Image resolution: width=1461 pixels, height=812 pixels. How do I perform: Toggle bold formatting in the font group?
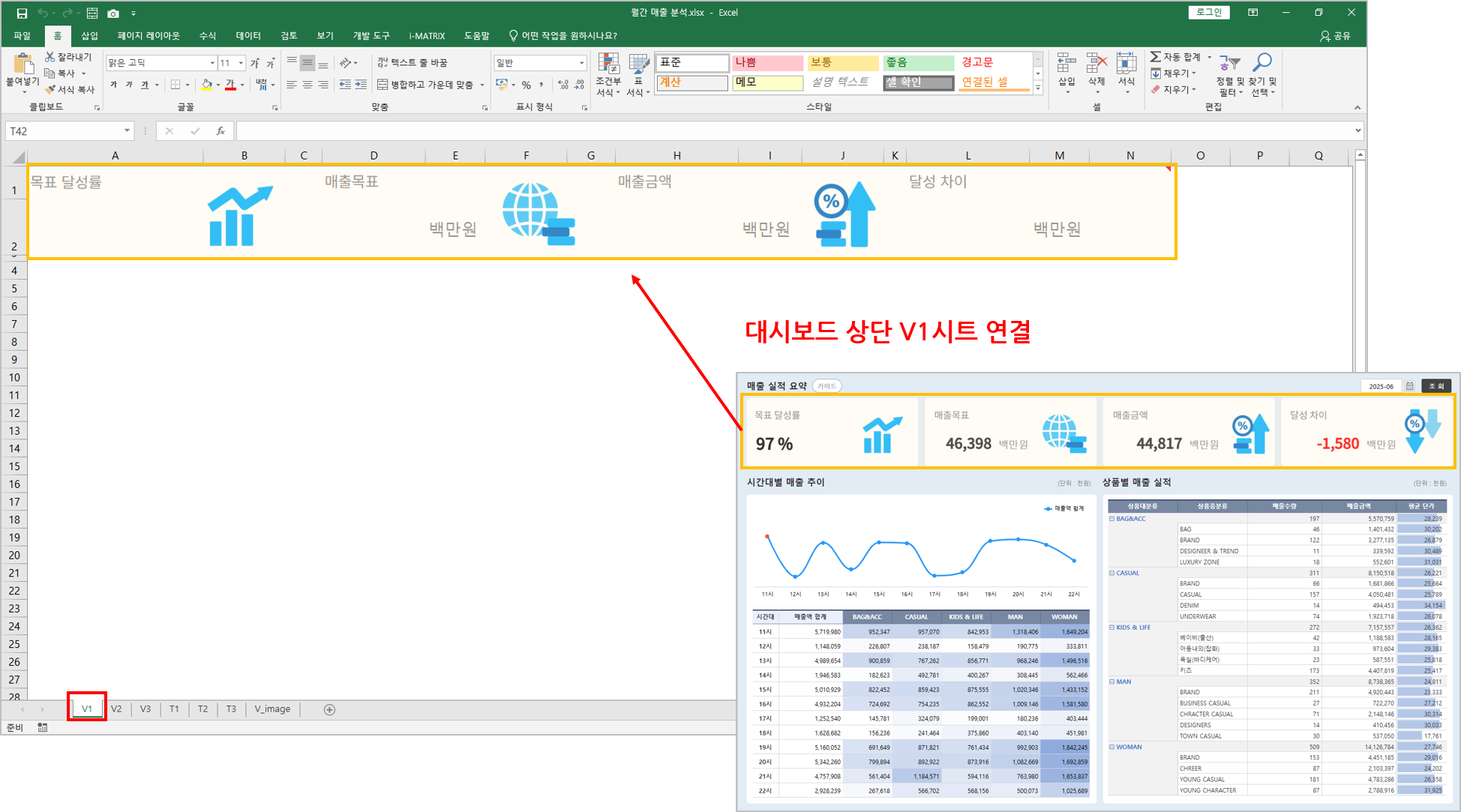[x=113, y=85]
